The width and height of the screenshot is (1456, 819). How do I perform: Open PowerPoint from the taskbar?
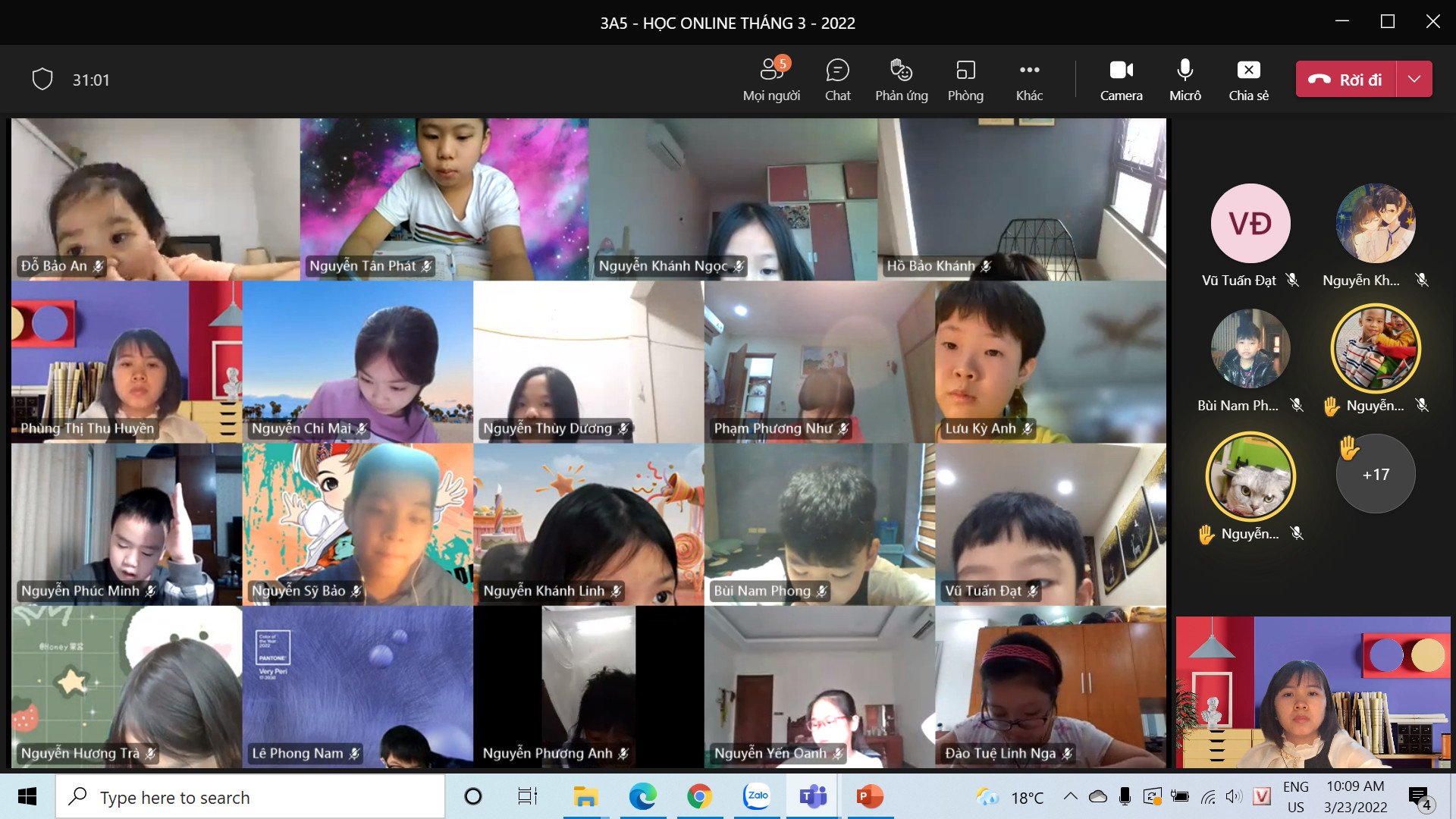869,796
